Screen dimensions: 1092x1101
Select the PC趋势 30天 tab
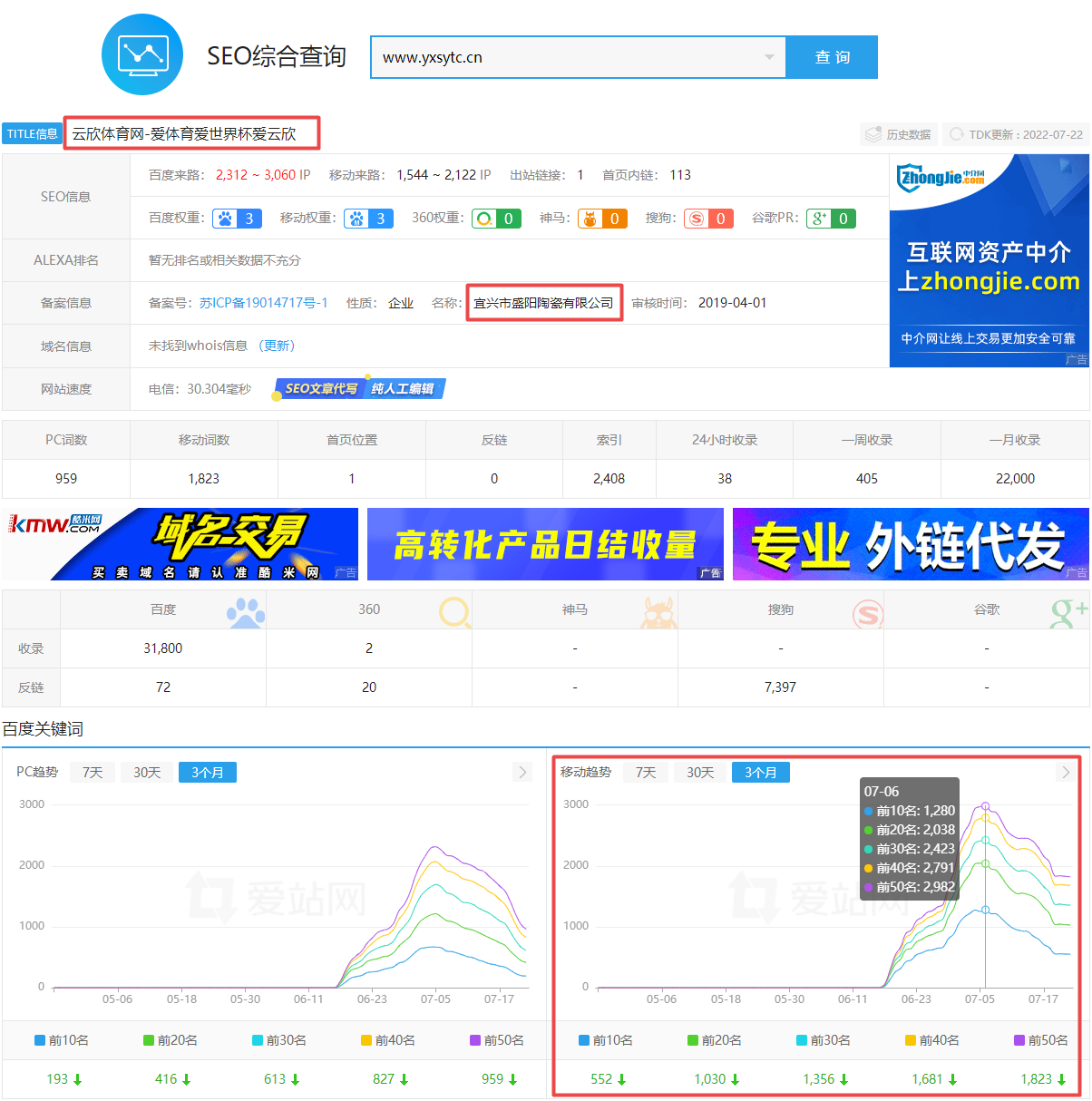[147, 773]
